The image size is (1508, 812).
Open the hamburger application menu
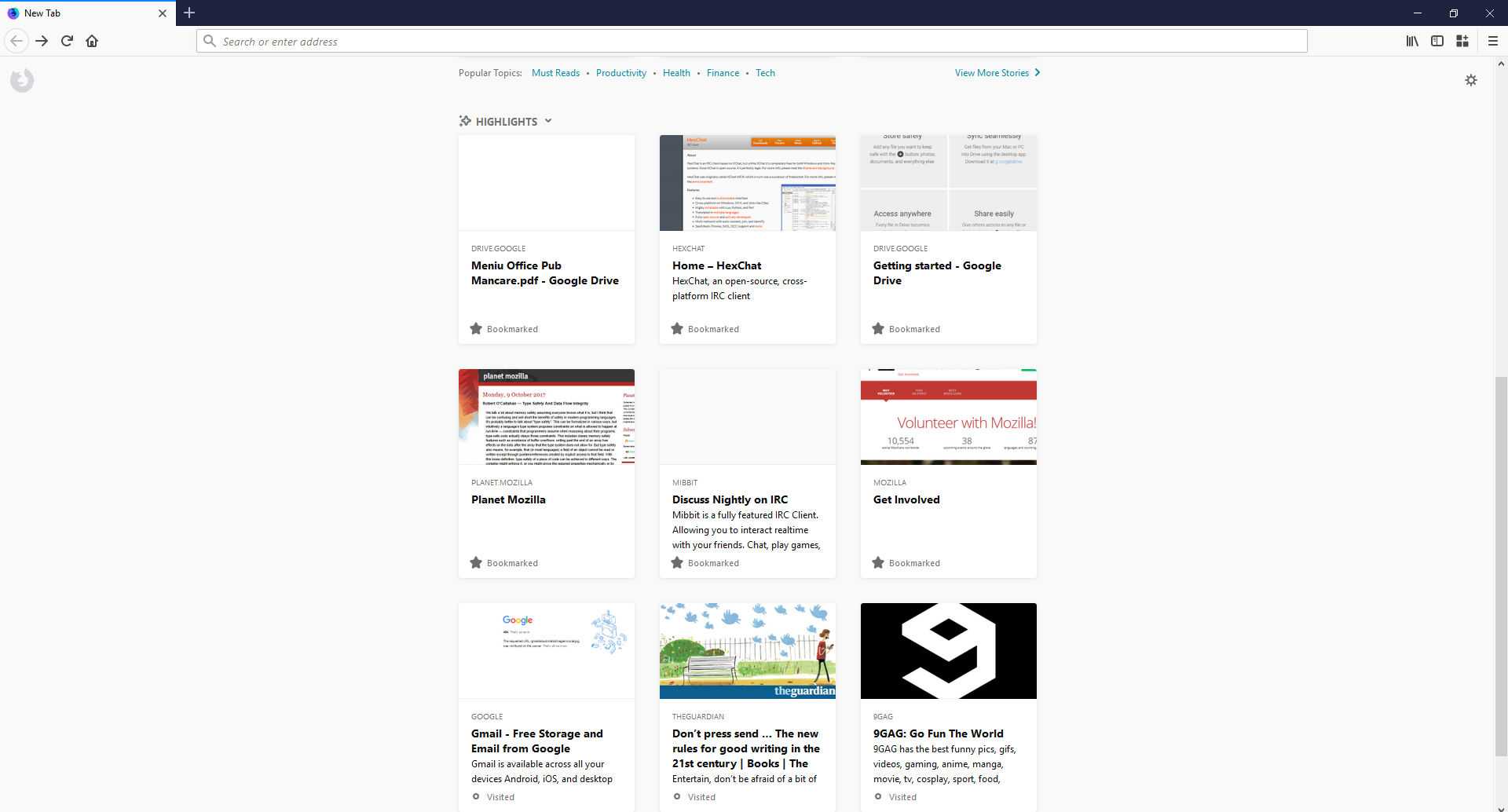coord(1493,41)
